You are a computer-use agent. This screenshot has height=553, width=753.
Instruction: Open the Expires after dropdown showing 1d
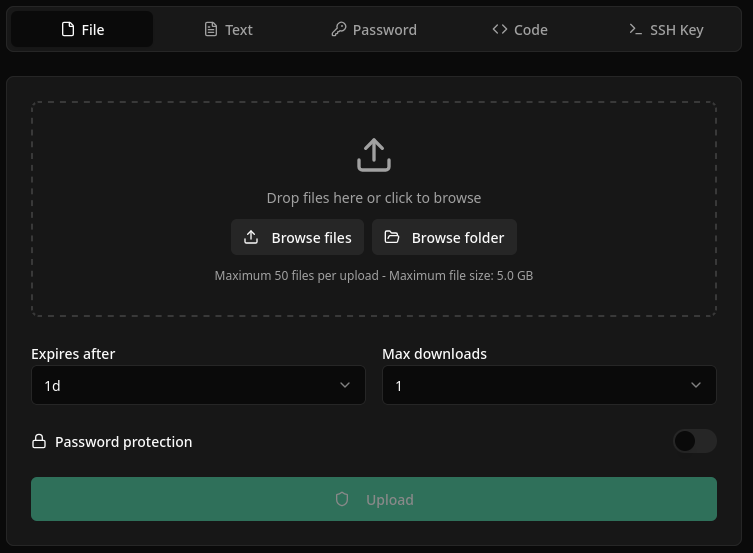pyautogui.click(x=198, y=385)
